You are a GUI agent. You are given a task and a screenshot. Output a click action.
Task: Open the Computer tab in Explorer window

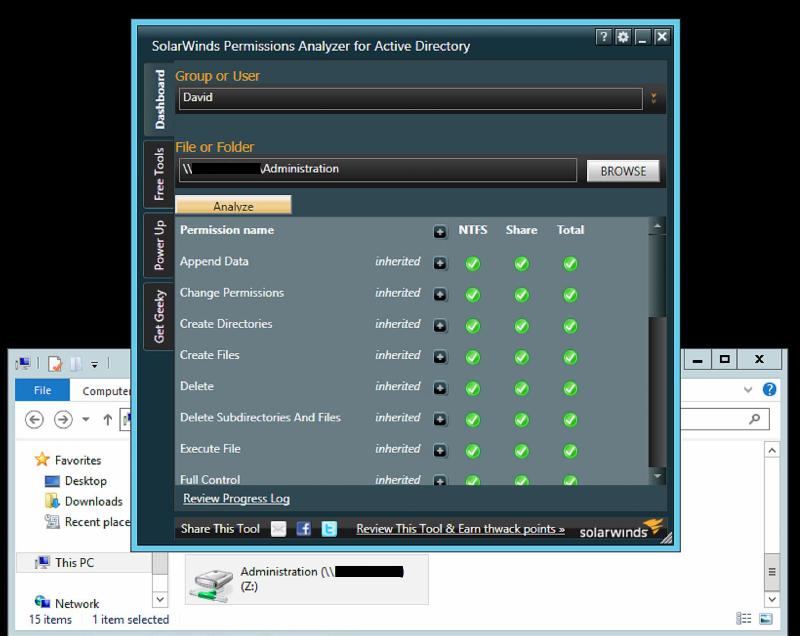(x=106, y=391)
